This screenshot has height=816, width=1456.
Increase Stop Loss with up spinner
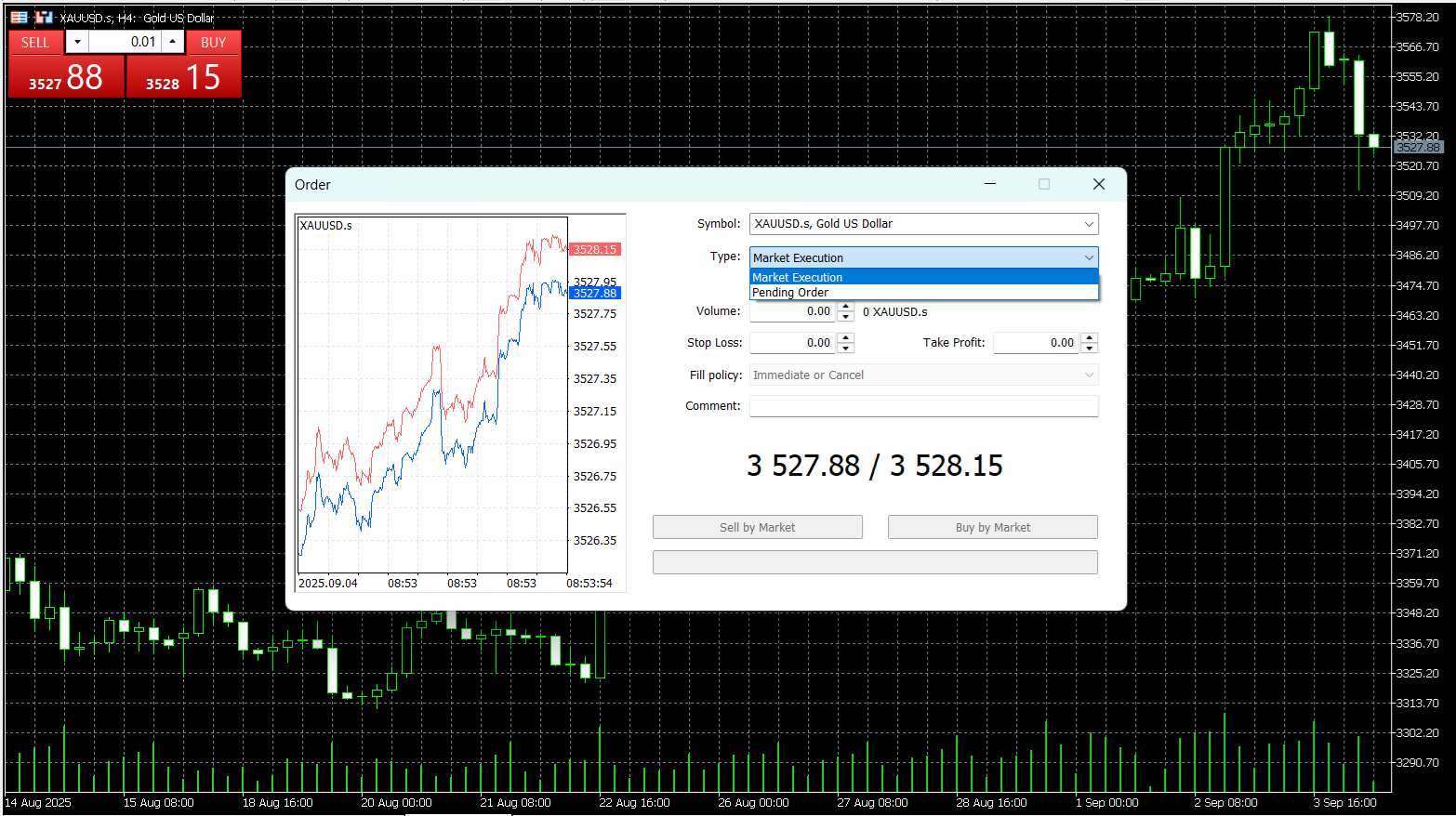(x=845, y=337)
